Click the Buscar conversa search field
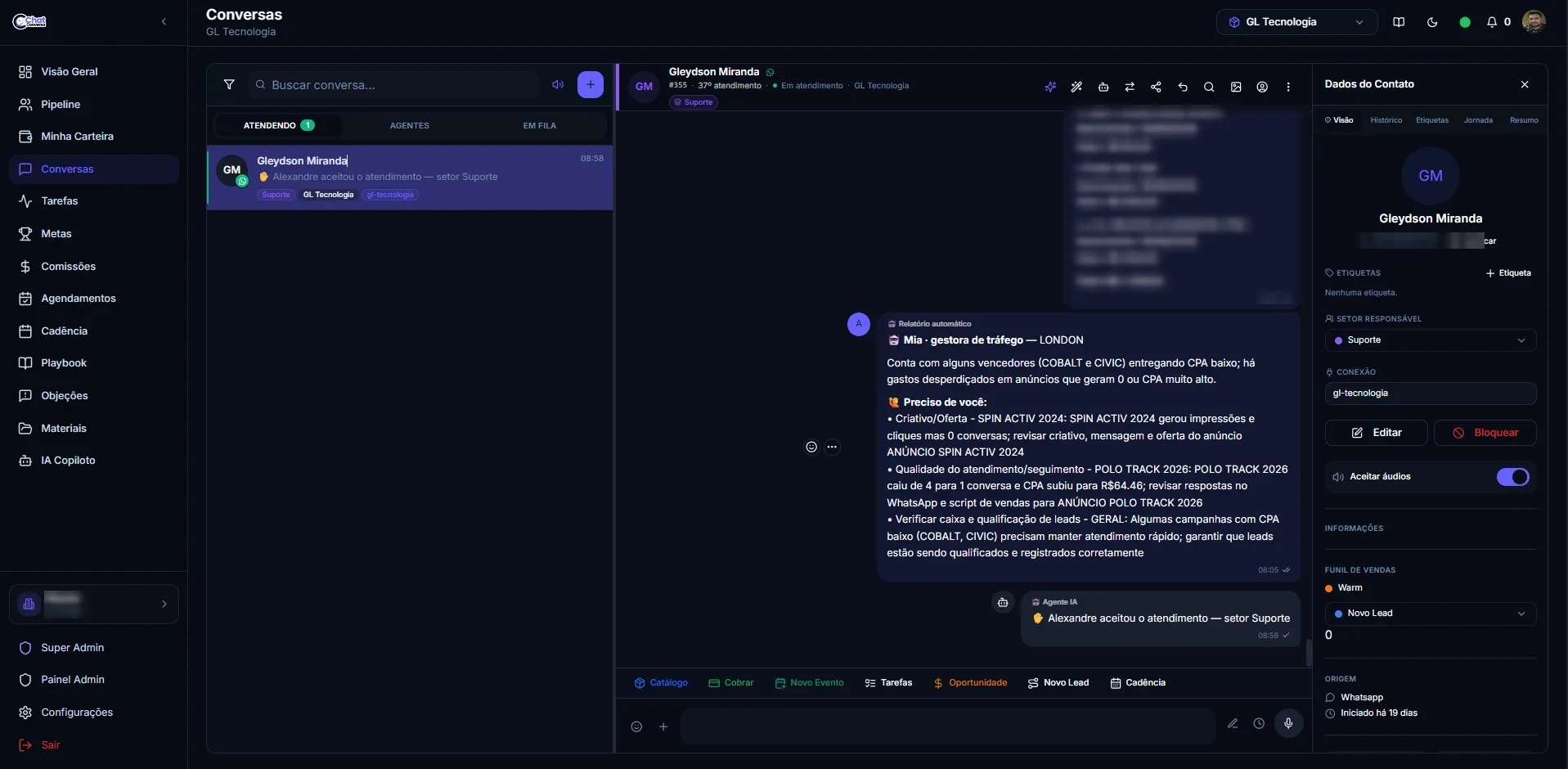This screenshot has height=769, width=1568. point(394,84)
